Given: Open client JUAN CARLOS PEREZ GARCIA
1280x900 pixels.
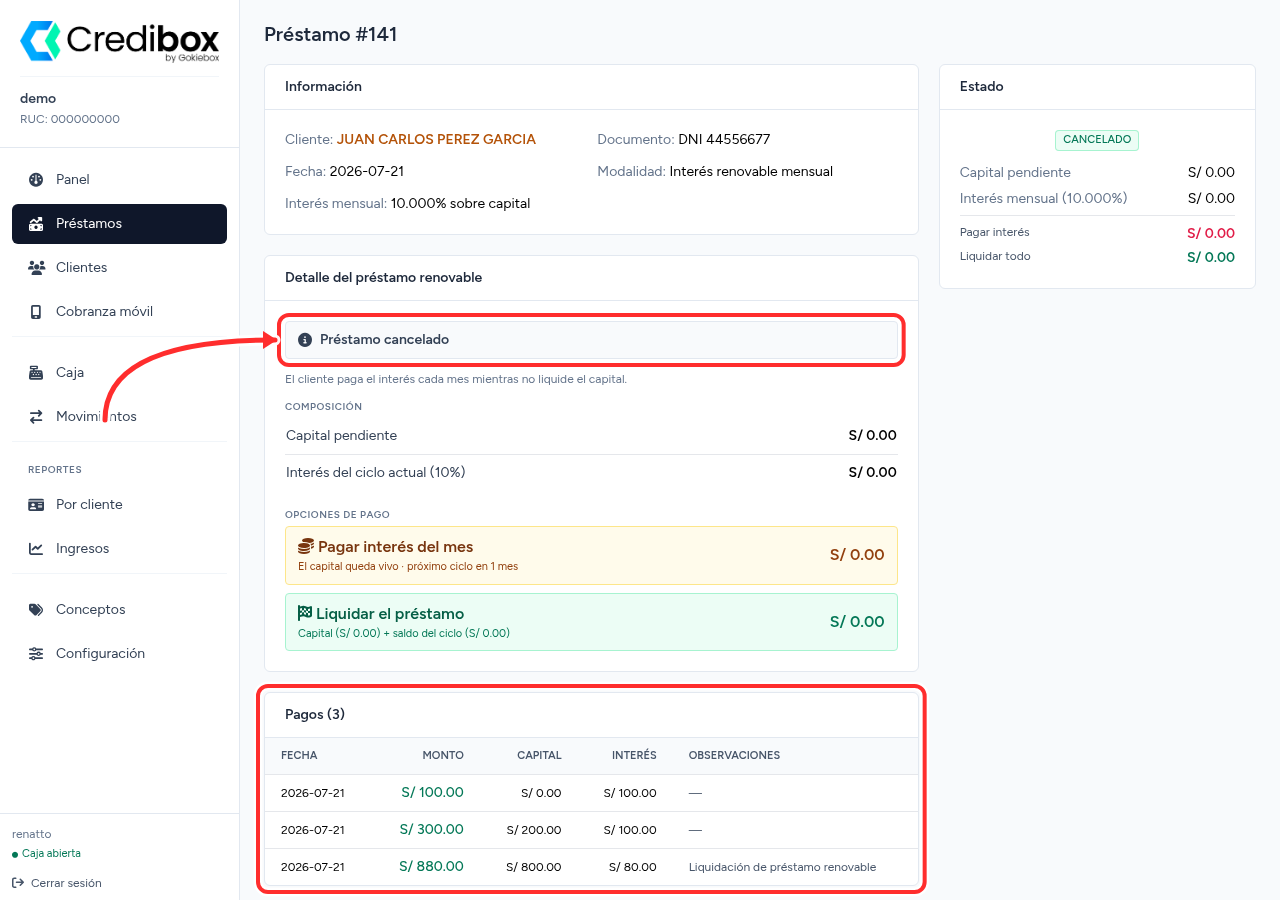Looking at the screenshot, I should (x=436, y=140).
